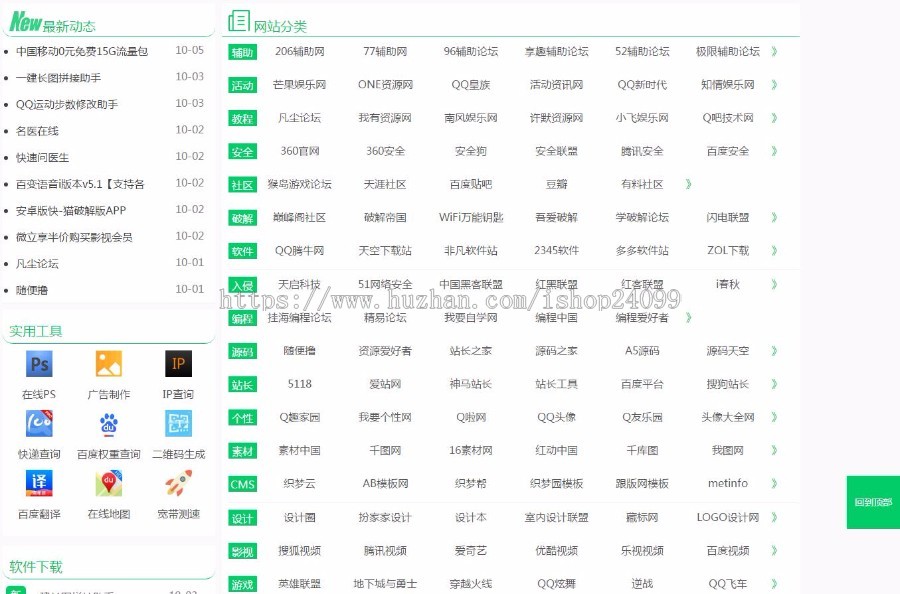Screen dimensions: 900x594
Task: Expand more links in the 辅助 row
Action: click(774, 52)
